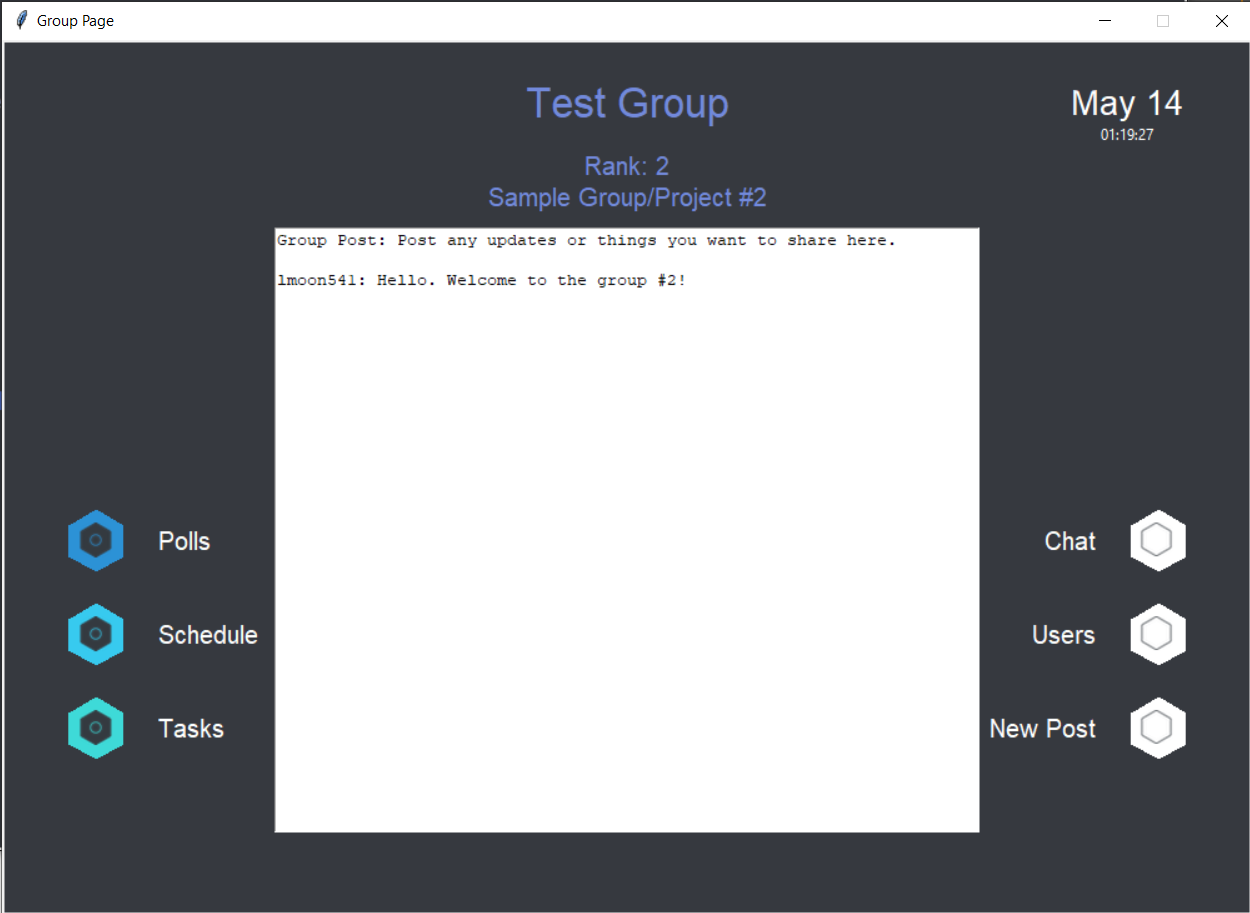
Task: Open Users via its white hexagon icon
Action: 1158,634
